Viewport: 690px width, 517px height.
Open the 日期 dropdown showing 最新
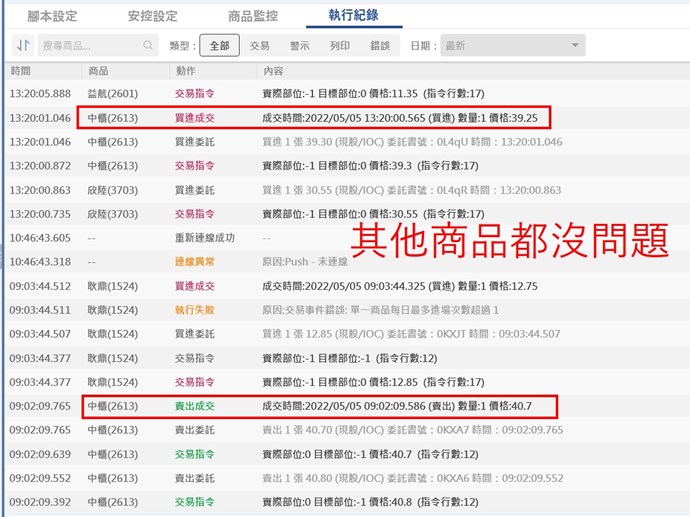tap(510, 46)
